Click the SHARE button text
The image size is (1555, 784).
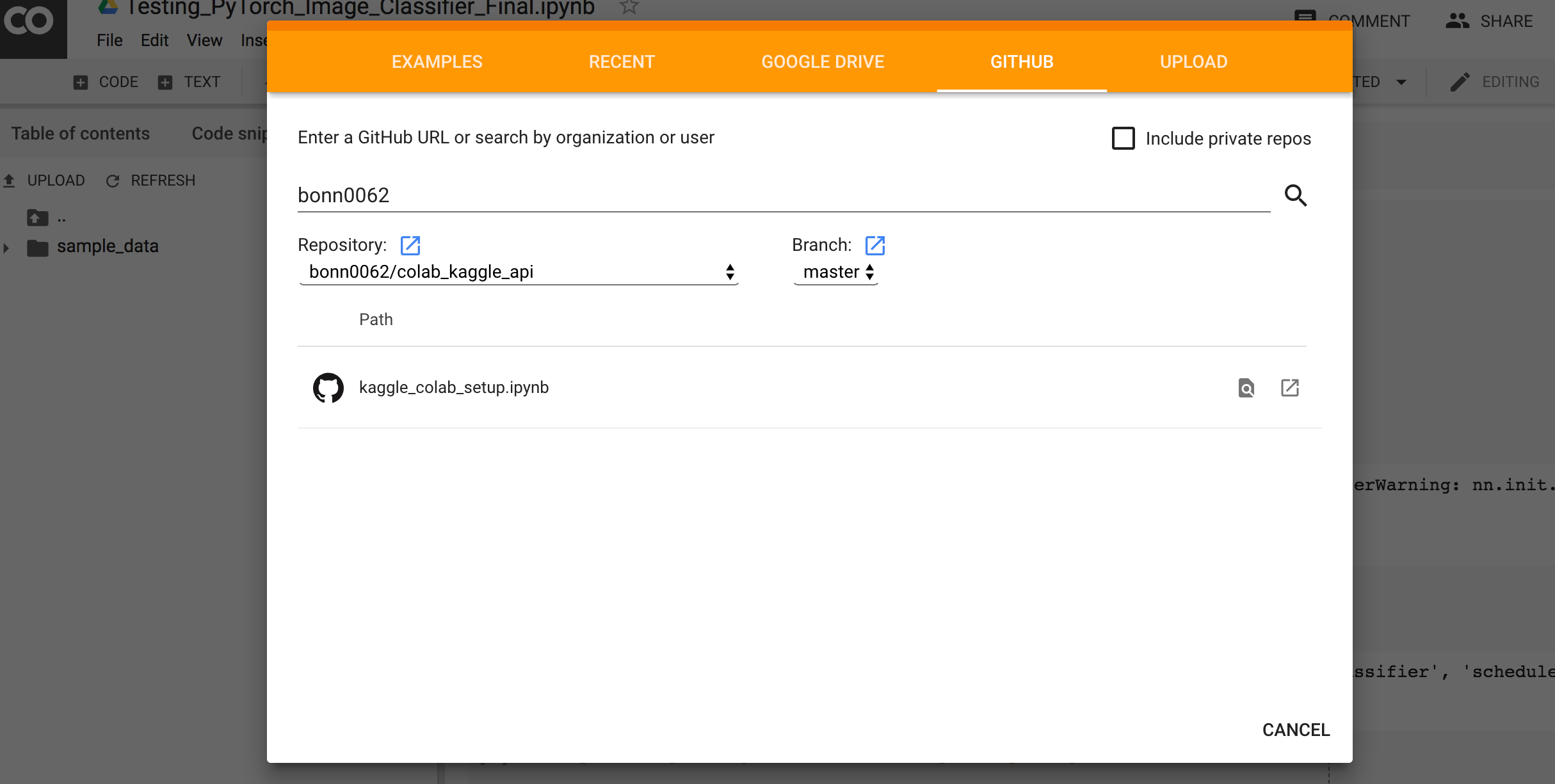click(1506, 21)
